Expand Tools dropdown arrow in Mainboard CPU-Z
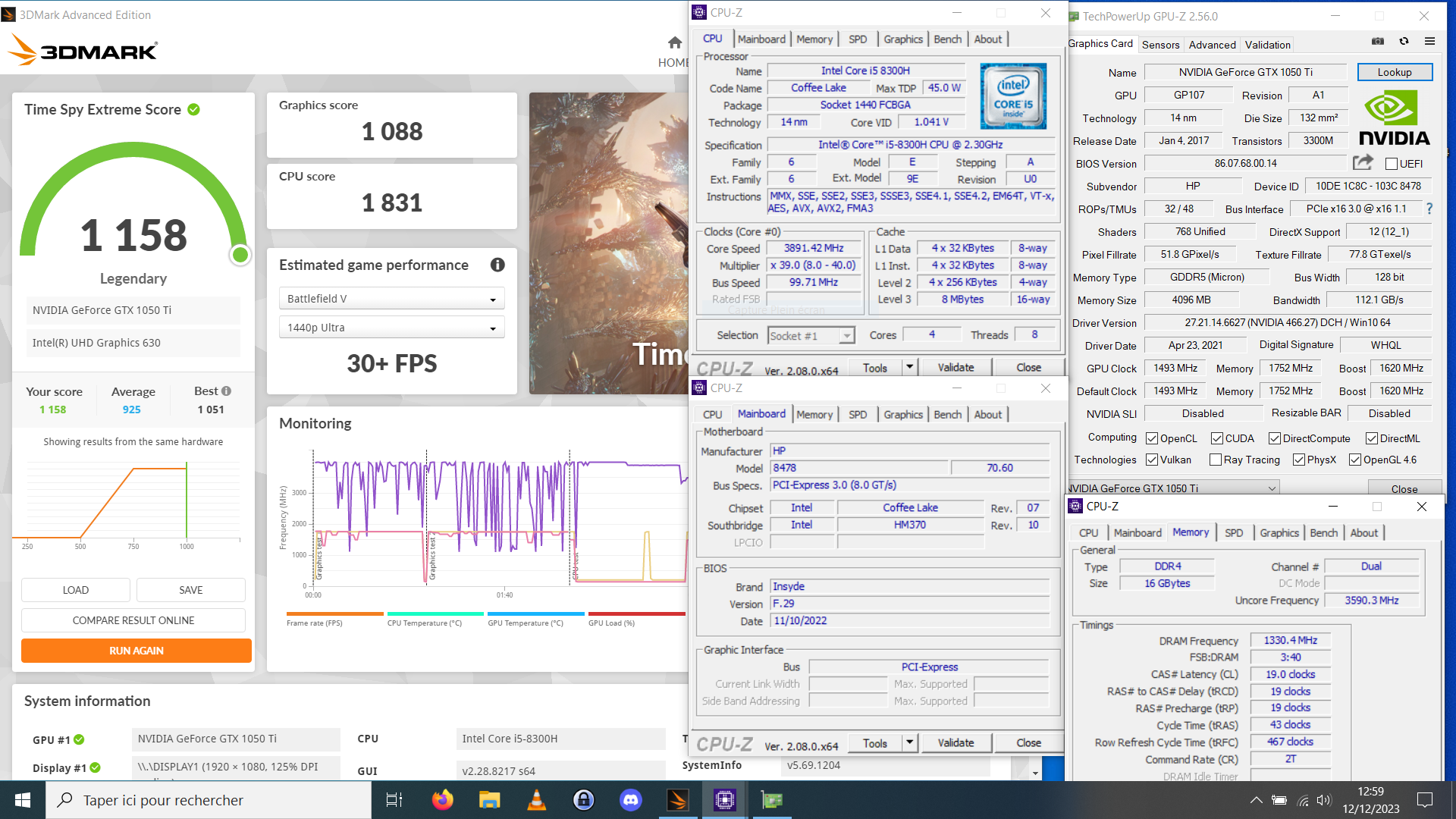 [x=909, y=742]
